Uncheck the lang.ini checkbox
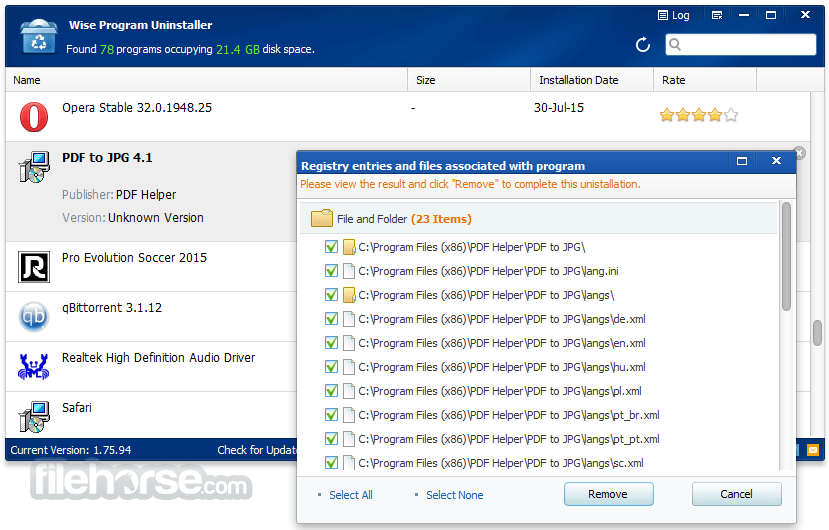Image resolution: width=829 pixels, height=530 pixels. (331, 271)
